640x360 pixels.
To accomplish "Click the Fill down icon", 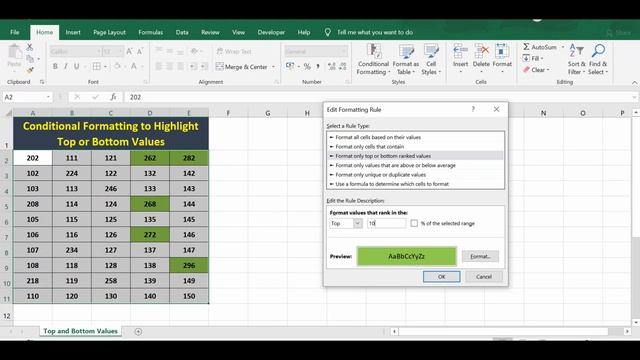I will tap(527, 58).
